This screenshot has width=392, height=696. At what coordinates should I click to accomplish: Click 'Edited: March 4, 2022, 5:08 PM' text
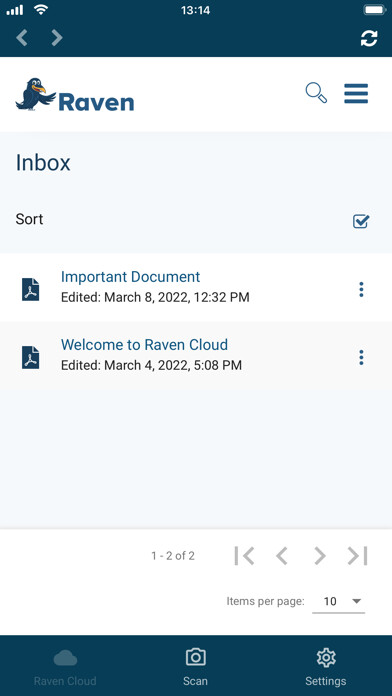tap(151, 365)
